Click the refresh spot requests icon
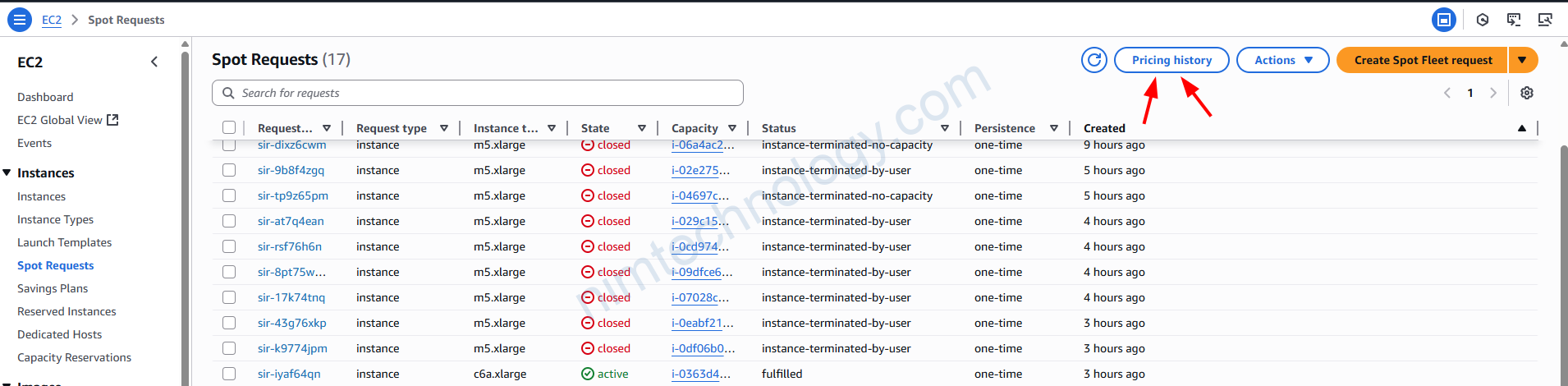Screen dimensions: 1568x386 pos(1093,60)
